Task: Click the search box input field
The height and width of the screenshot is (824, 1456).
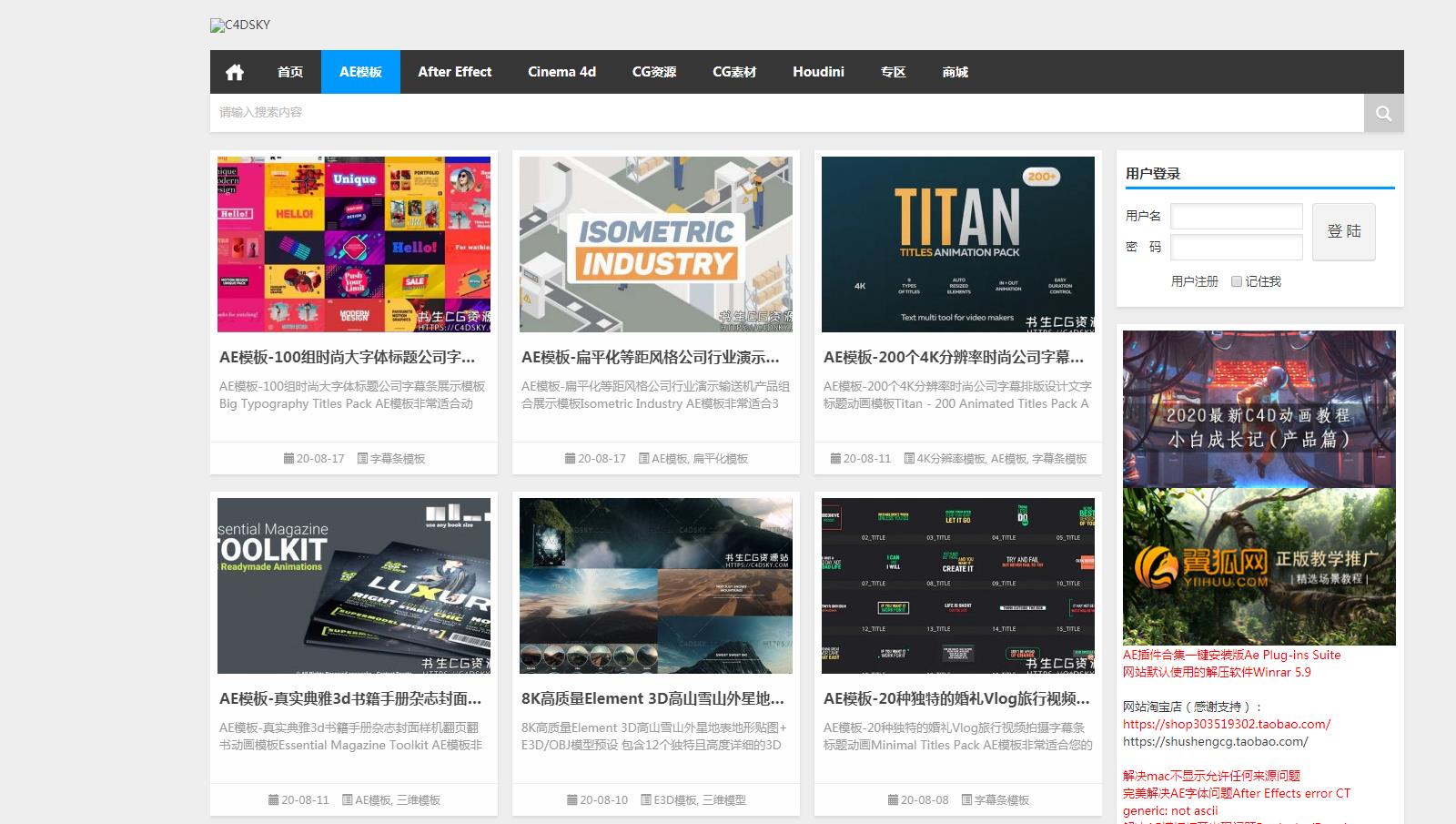Action: point(786,113)
